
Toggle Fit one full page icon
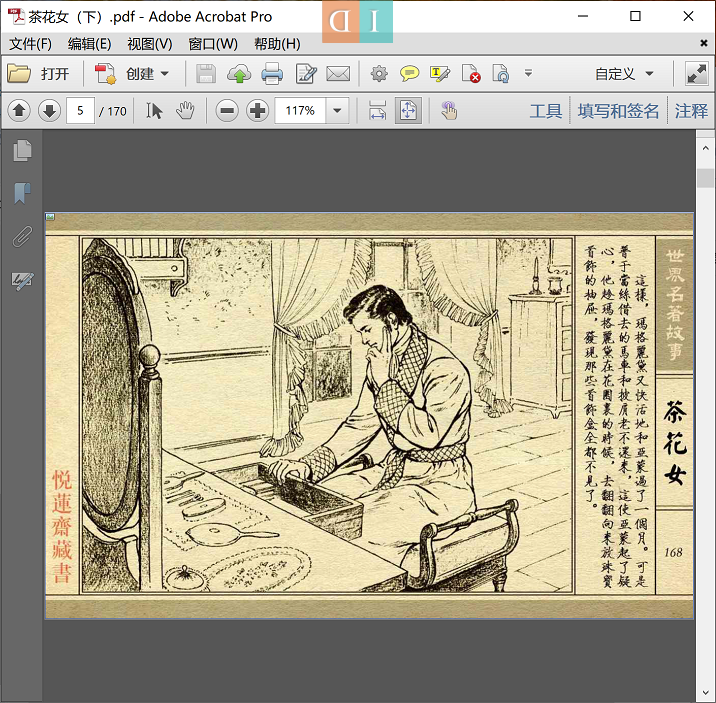[x=408, y=110]
